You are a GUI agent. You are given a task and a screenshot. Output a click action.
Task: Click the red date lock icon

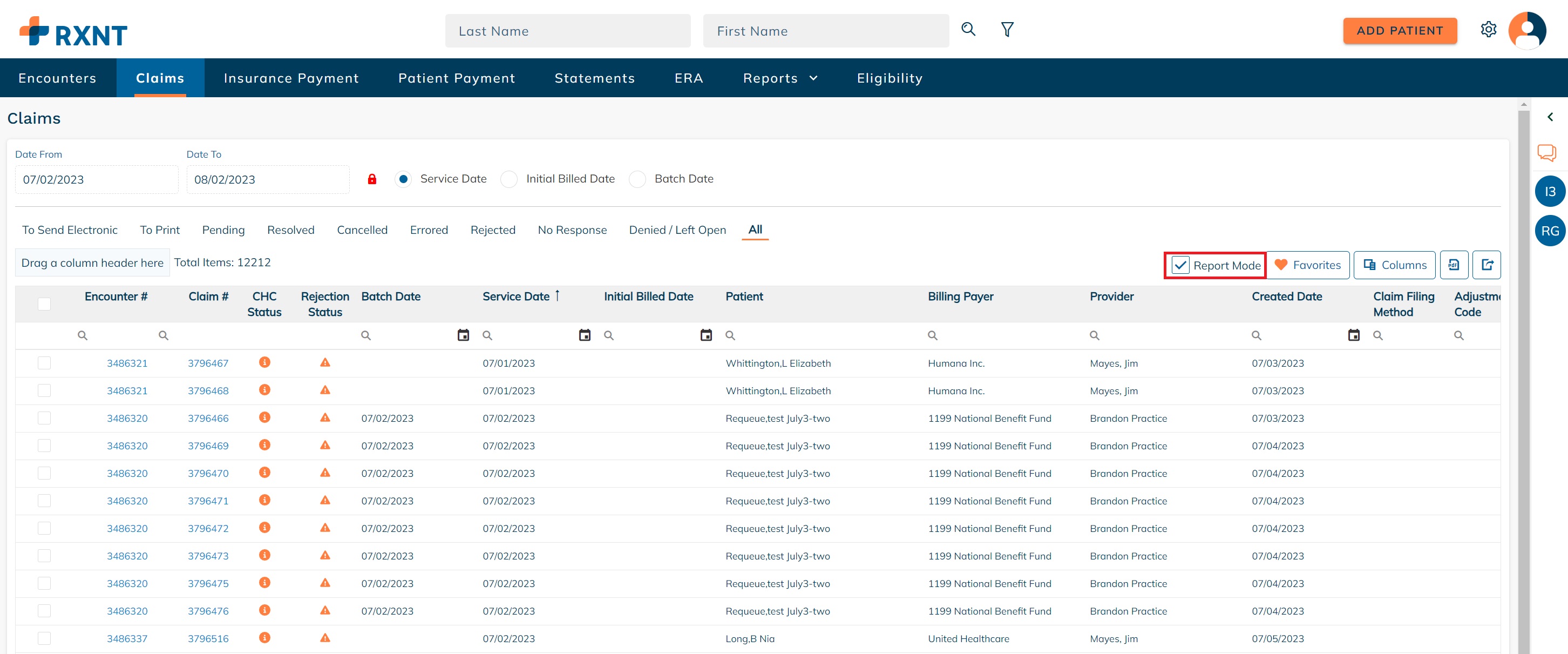pos(372,179)
